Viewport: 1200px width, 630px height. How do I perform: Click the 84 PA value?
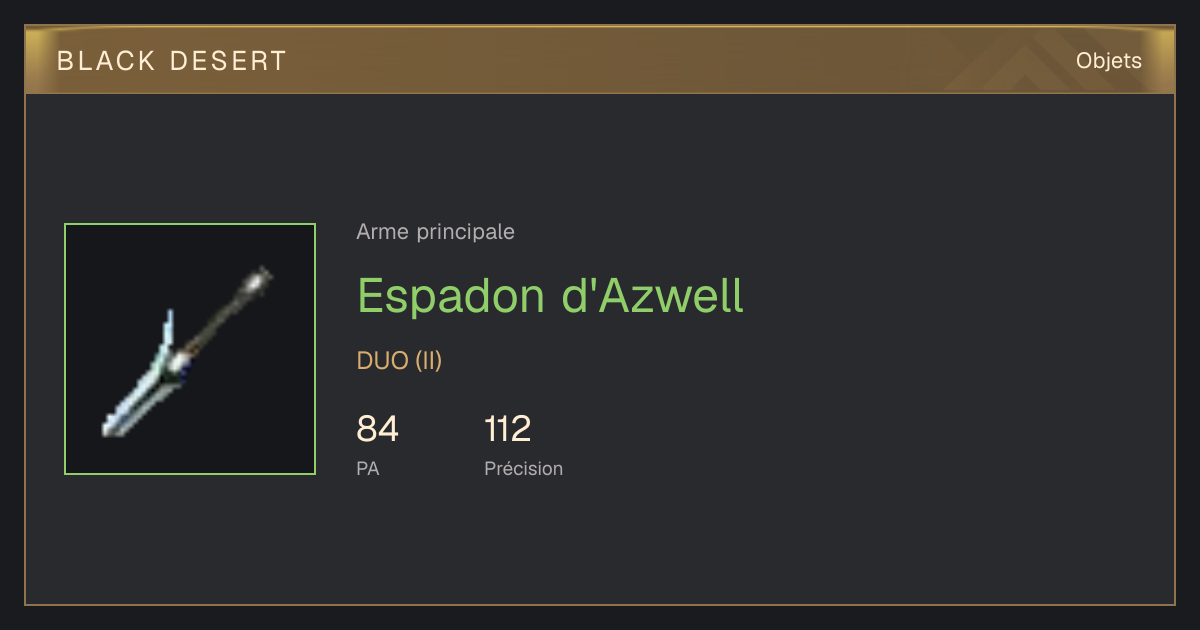click(x=378, y=429)
